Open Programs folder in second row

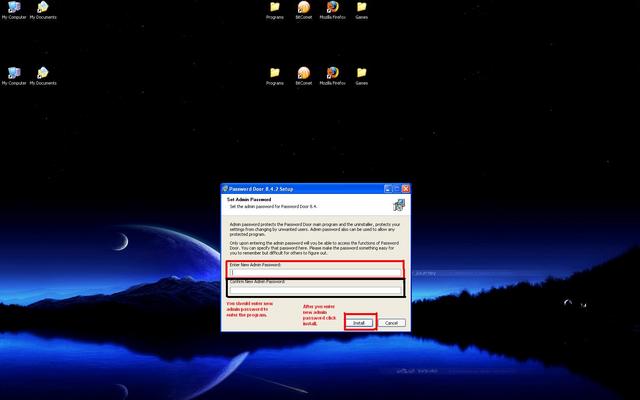click(275, 73)
